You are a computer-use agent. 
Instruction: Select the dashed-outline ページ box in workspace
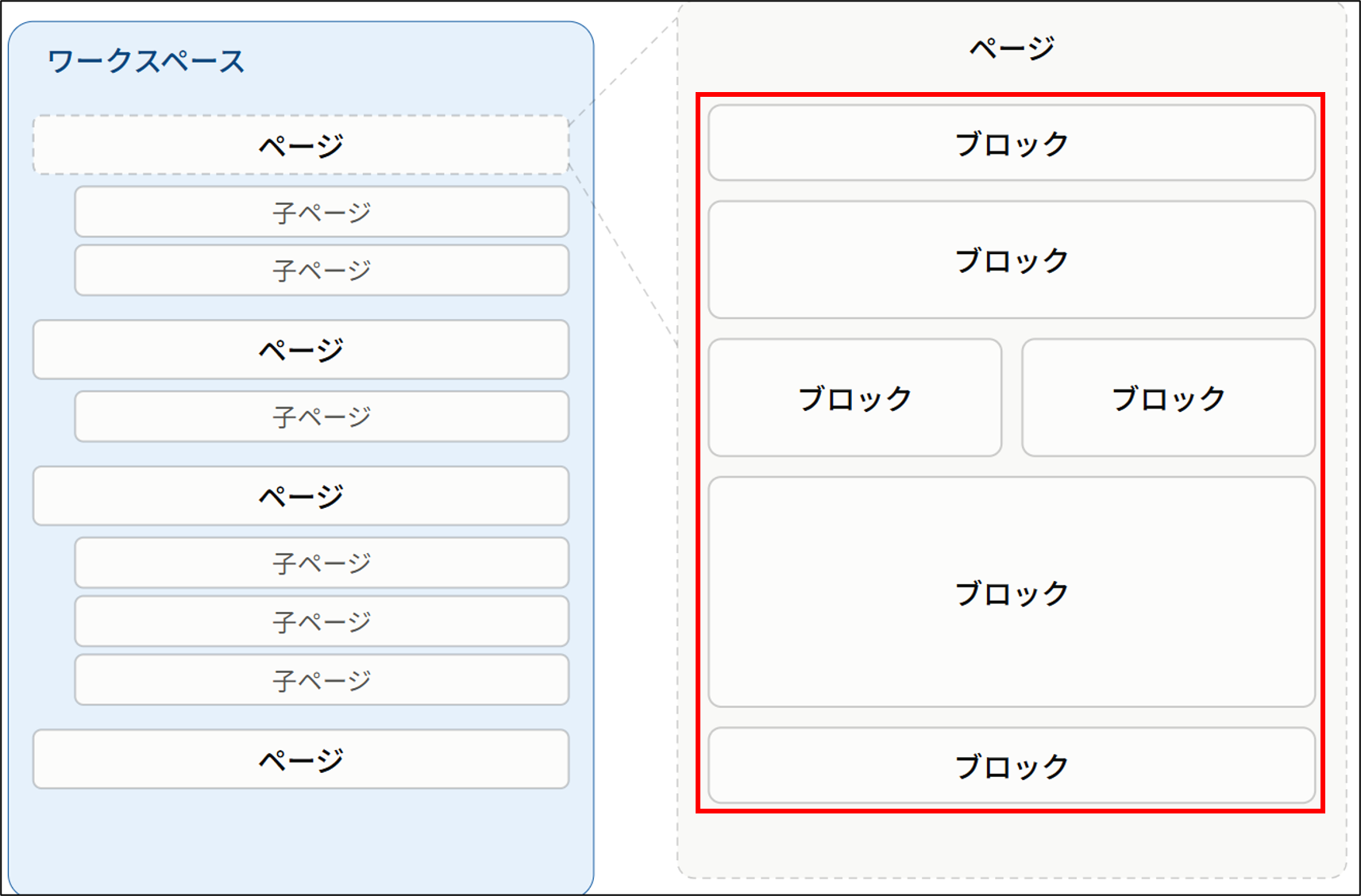pyautogui.click(x=301, y=145)
